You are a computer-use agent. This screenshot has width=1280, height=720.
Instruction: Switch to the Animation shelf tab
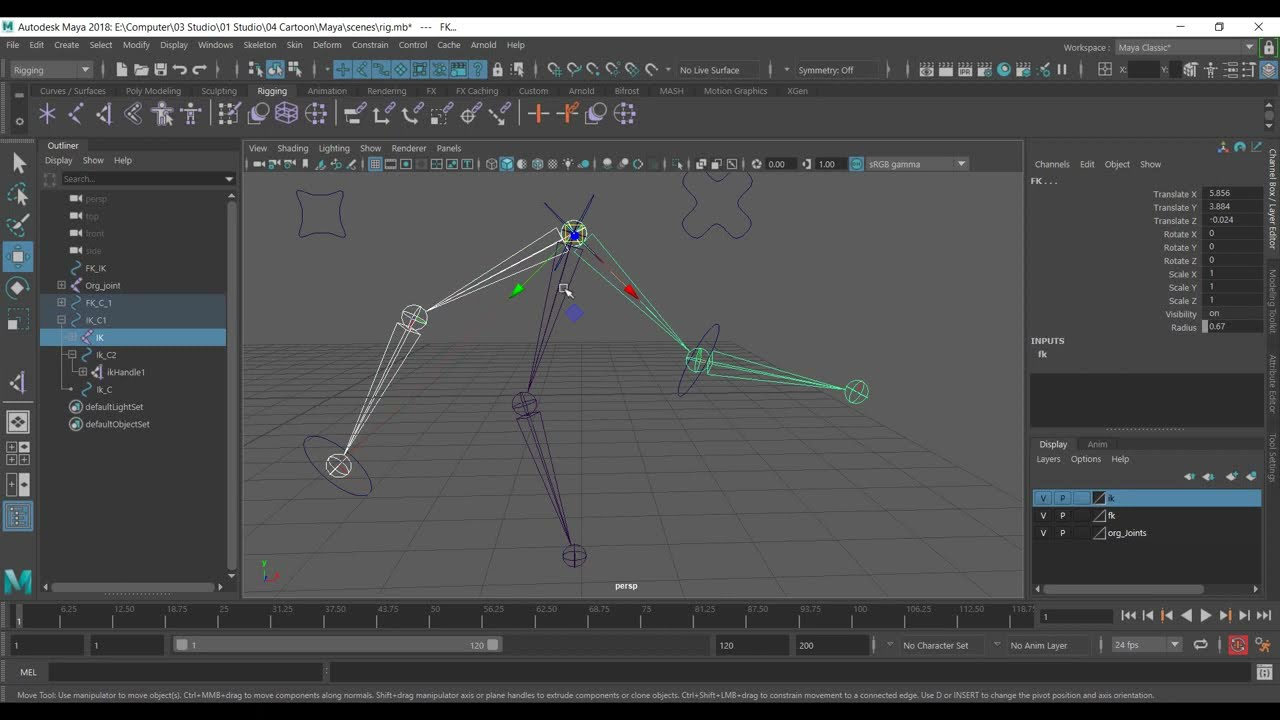click(327, 91)
